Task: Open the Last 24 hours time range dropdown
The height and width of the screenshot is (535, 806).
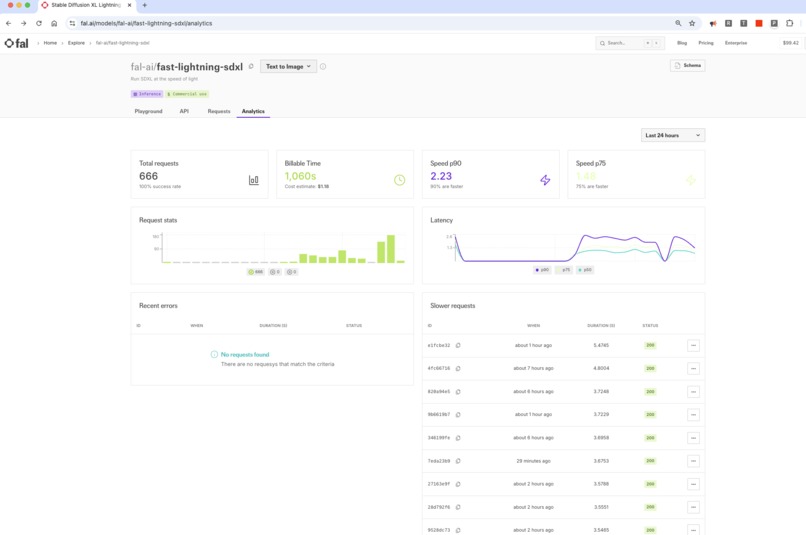Action: pyautogui.click(x=673, y=135)
